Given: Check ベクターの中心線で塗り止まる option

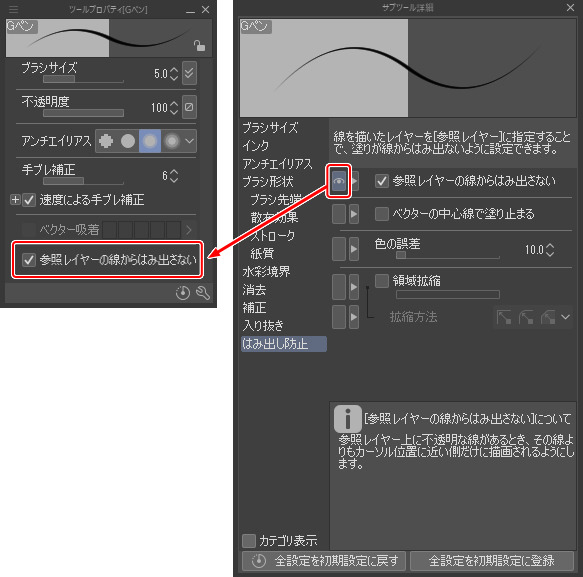Looking at the screenshot, I should click(x=382, y=214).
